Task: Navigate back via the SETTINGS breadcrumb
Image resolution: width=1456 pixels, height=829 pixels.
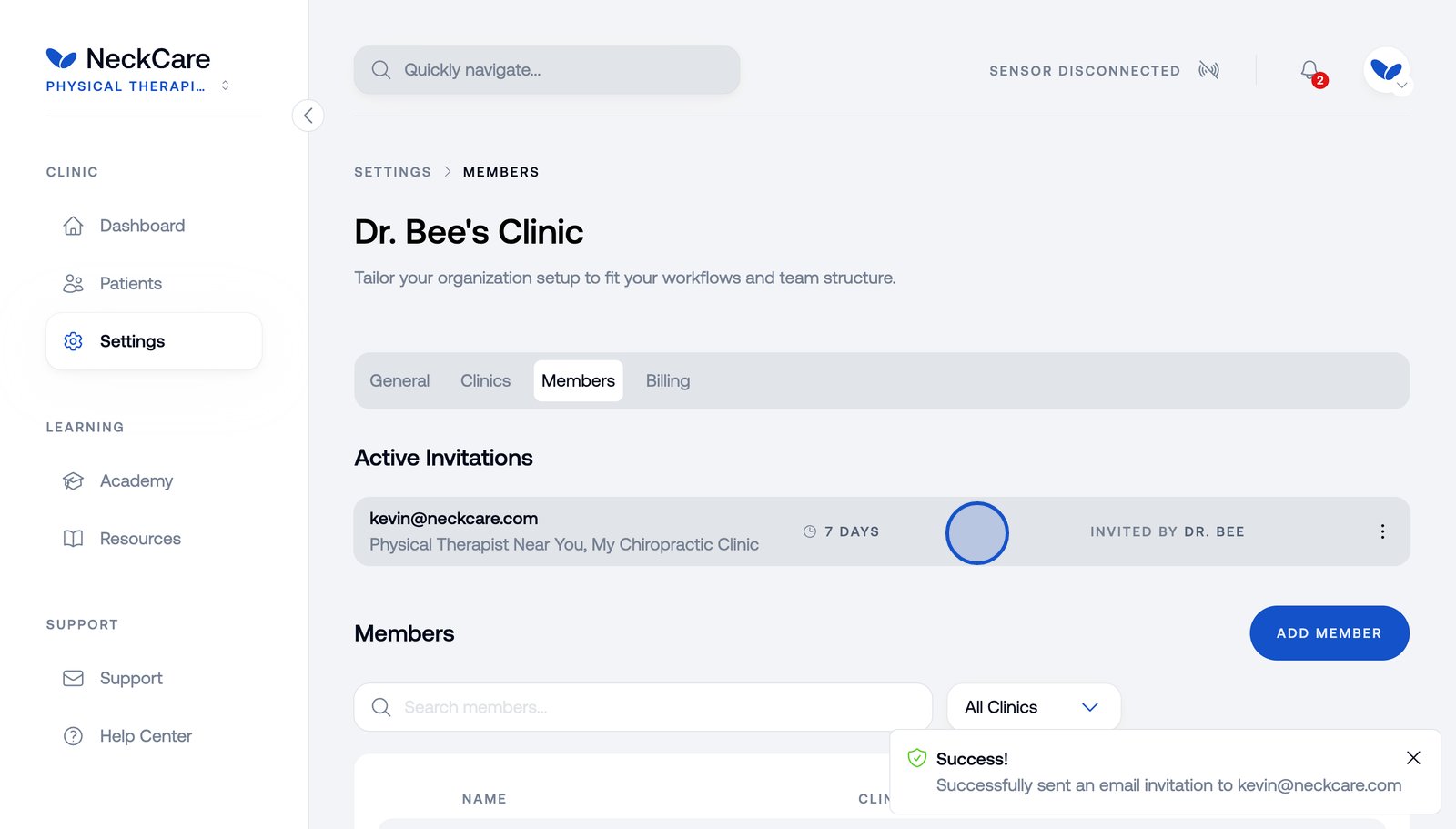Action: tap(392, 171)
